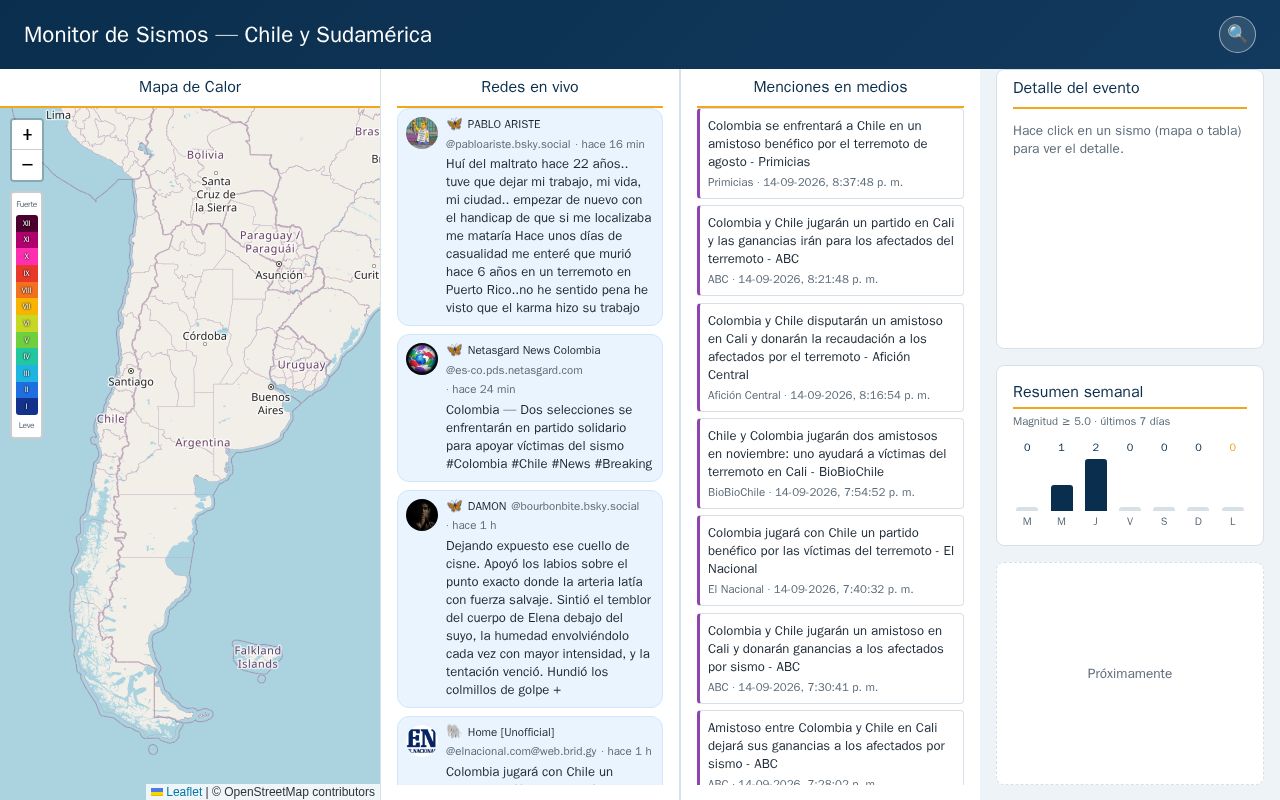The height and width of the screenshot is (800, 1280).
Task: Click the Argentina label on the map
Action: 203,442
